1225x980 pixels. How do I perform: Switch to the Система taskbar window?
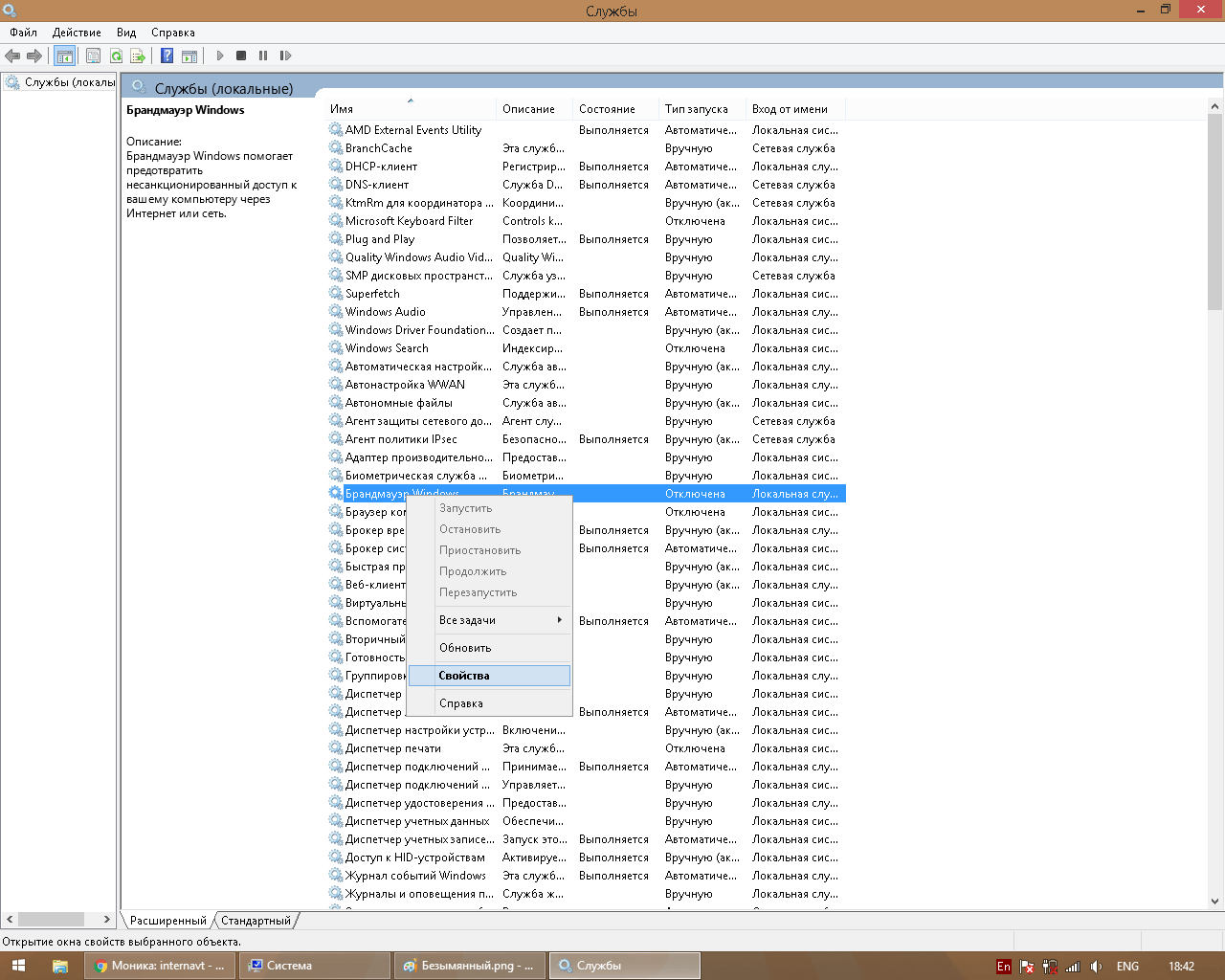tap(314, 966)
